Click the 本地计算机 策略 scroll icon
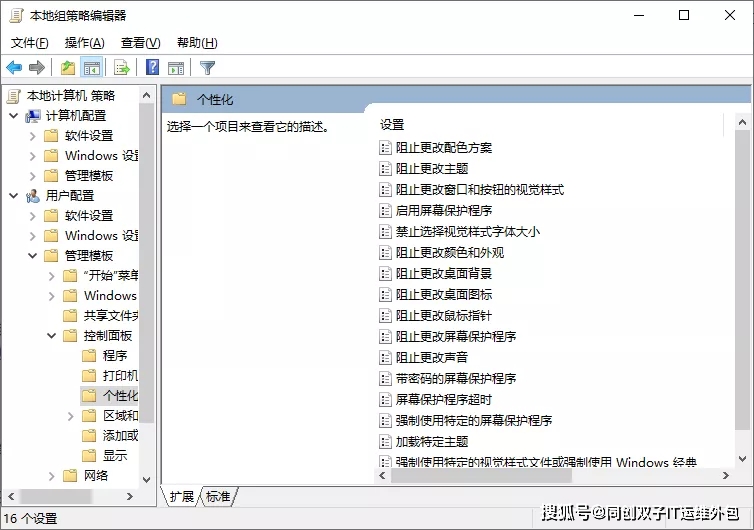The width and height of the screenshot is (754, 530). coord(13,96)
